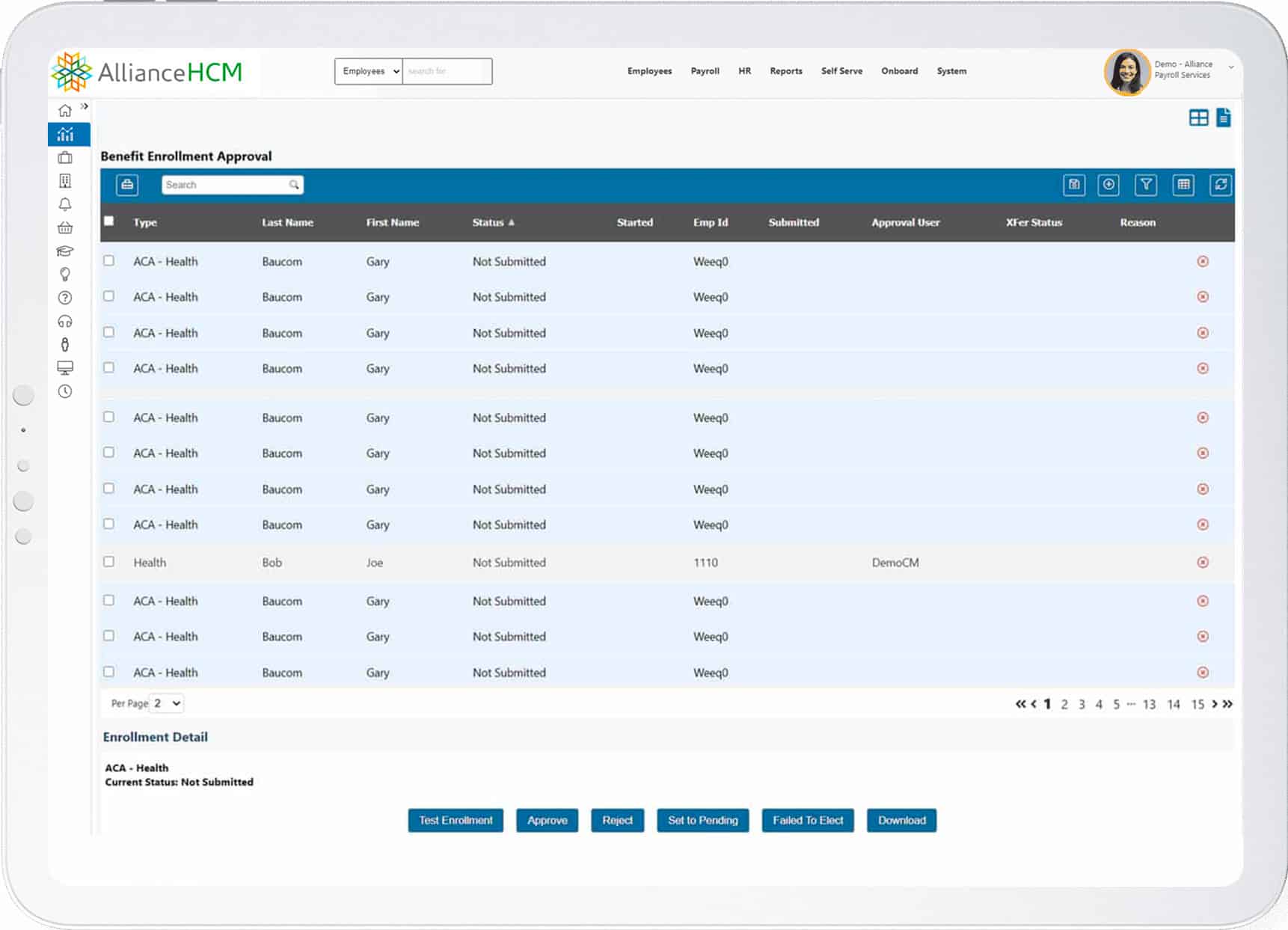Screen dimensions: 1288x930
Task: Check the last ACA - Health row checkbox
Action: tap(109, 672)
